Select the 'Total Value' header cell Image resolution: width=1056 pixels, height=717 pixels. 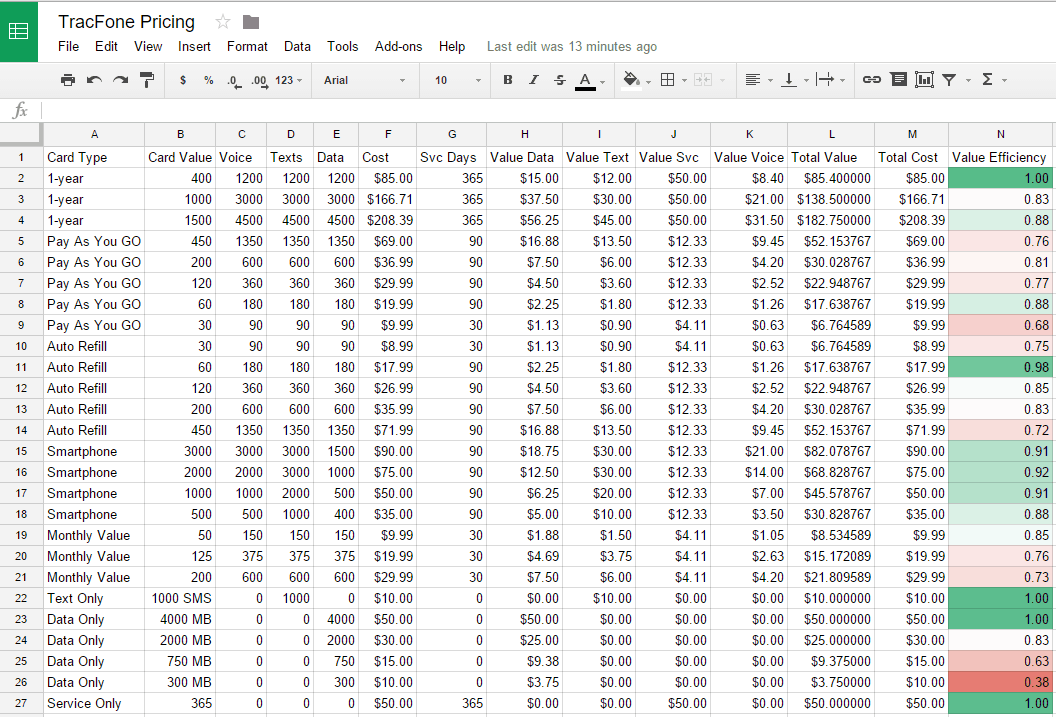click(831, 157)
